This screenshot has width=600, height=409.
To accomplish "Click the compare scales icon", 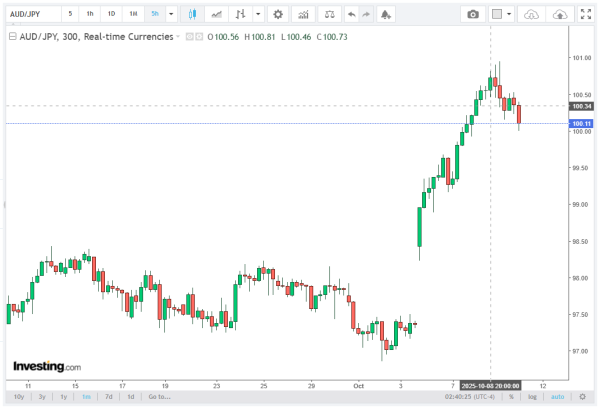I will tap(326, 15).
